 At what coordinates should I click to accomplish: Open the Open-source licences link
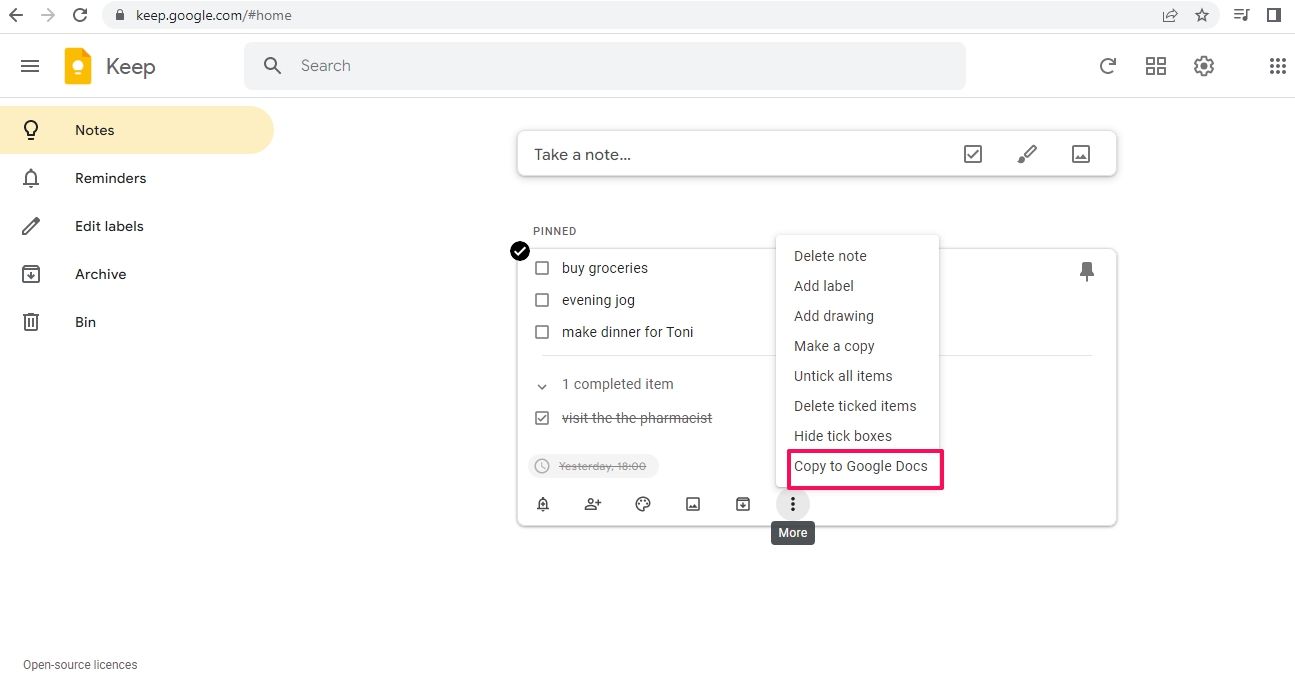click(x=80, y=665)
